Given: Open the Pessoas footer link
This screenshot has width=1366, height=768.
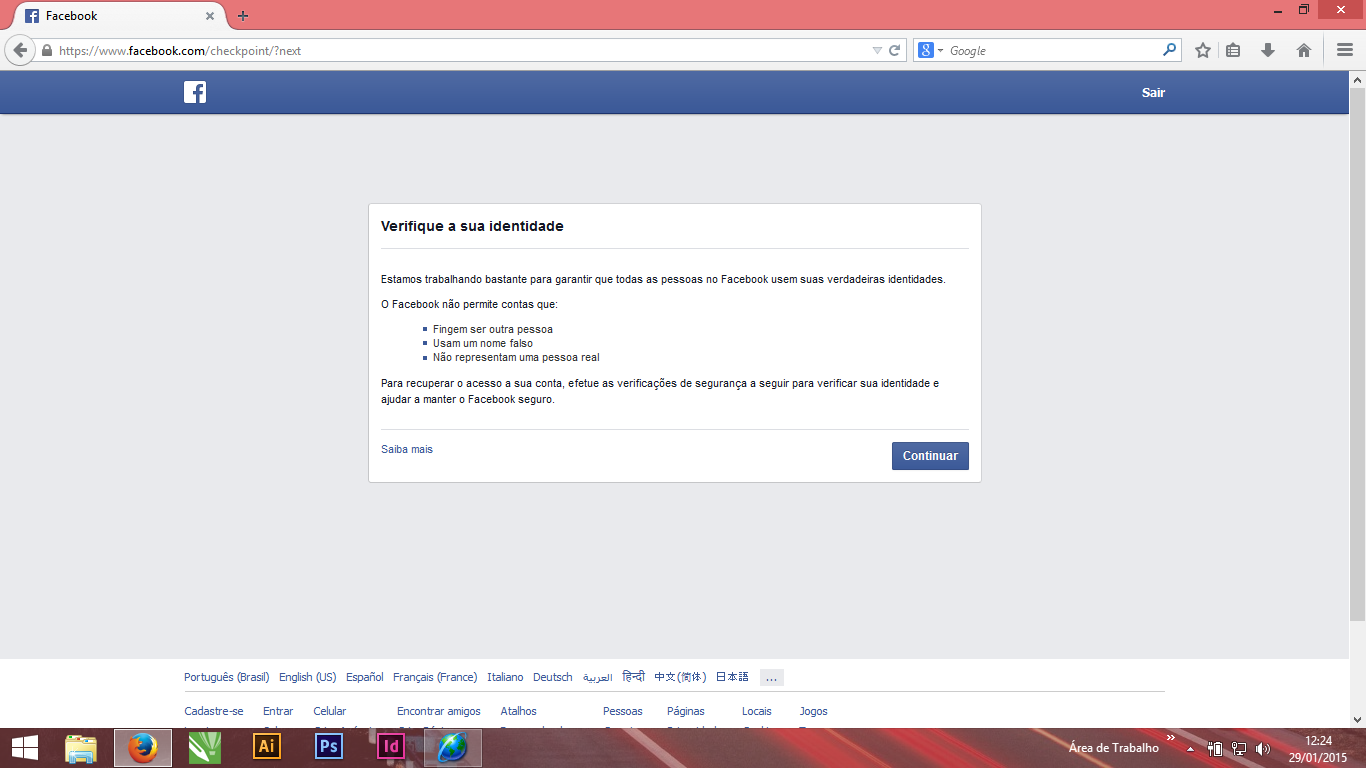Looking at the screenshot, I should pos(623,711).
